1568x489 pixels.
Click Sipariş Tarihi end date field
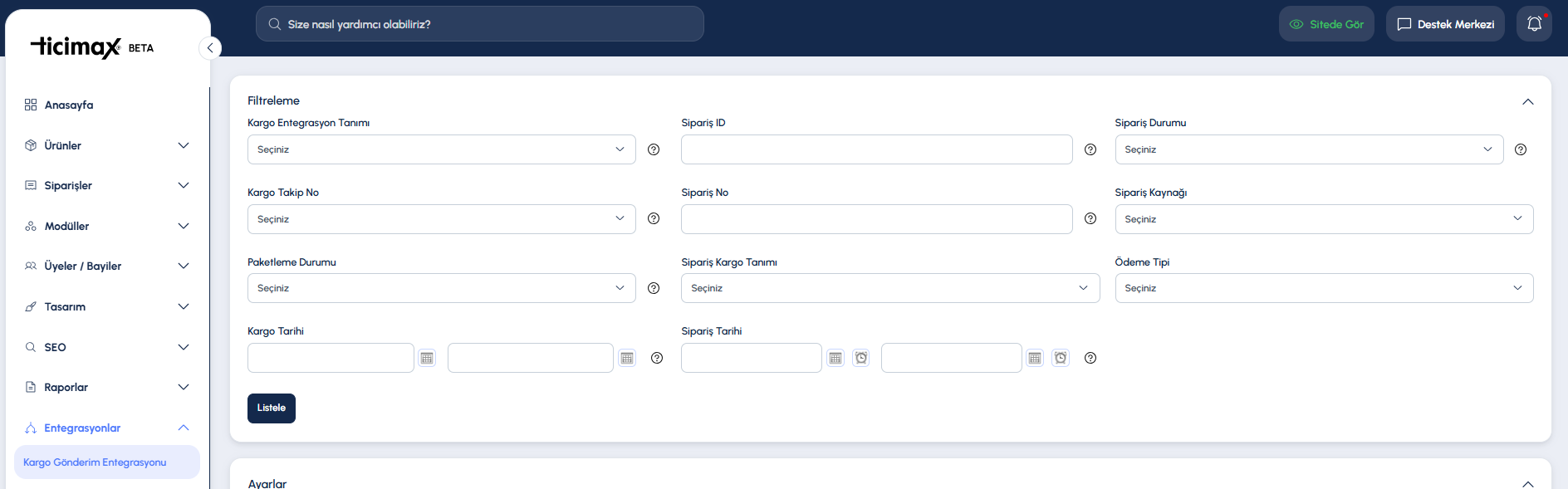(x=952, y=358)
